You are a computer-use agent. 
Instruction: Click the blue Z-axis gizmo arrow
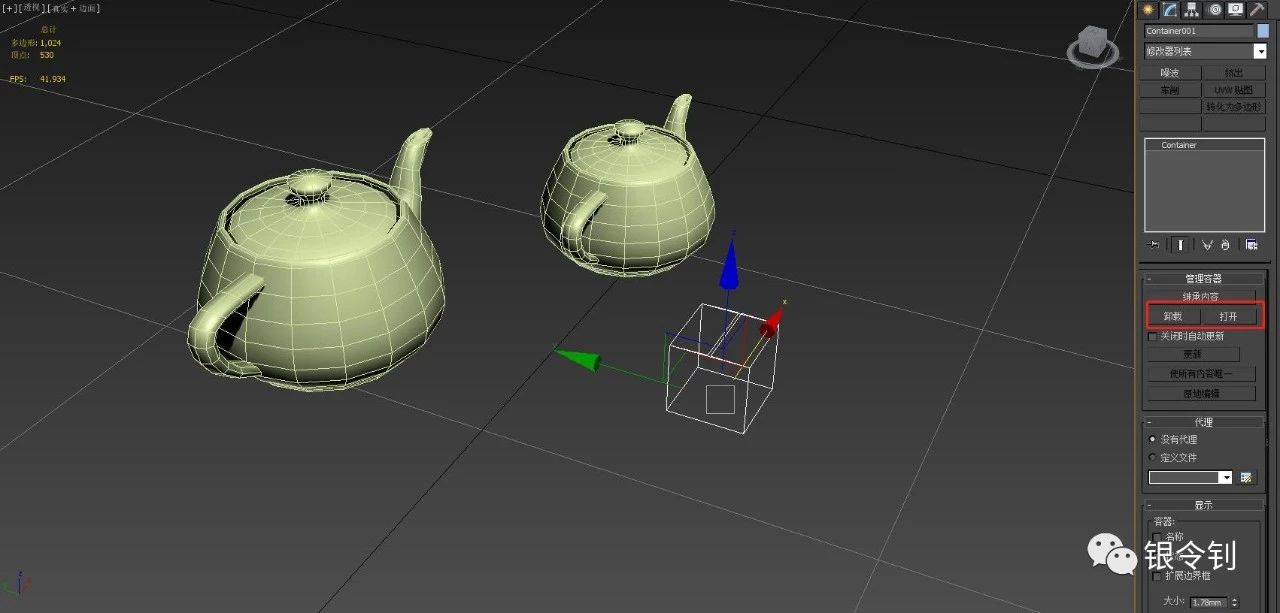[730, 264]
